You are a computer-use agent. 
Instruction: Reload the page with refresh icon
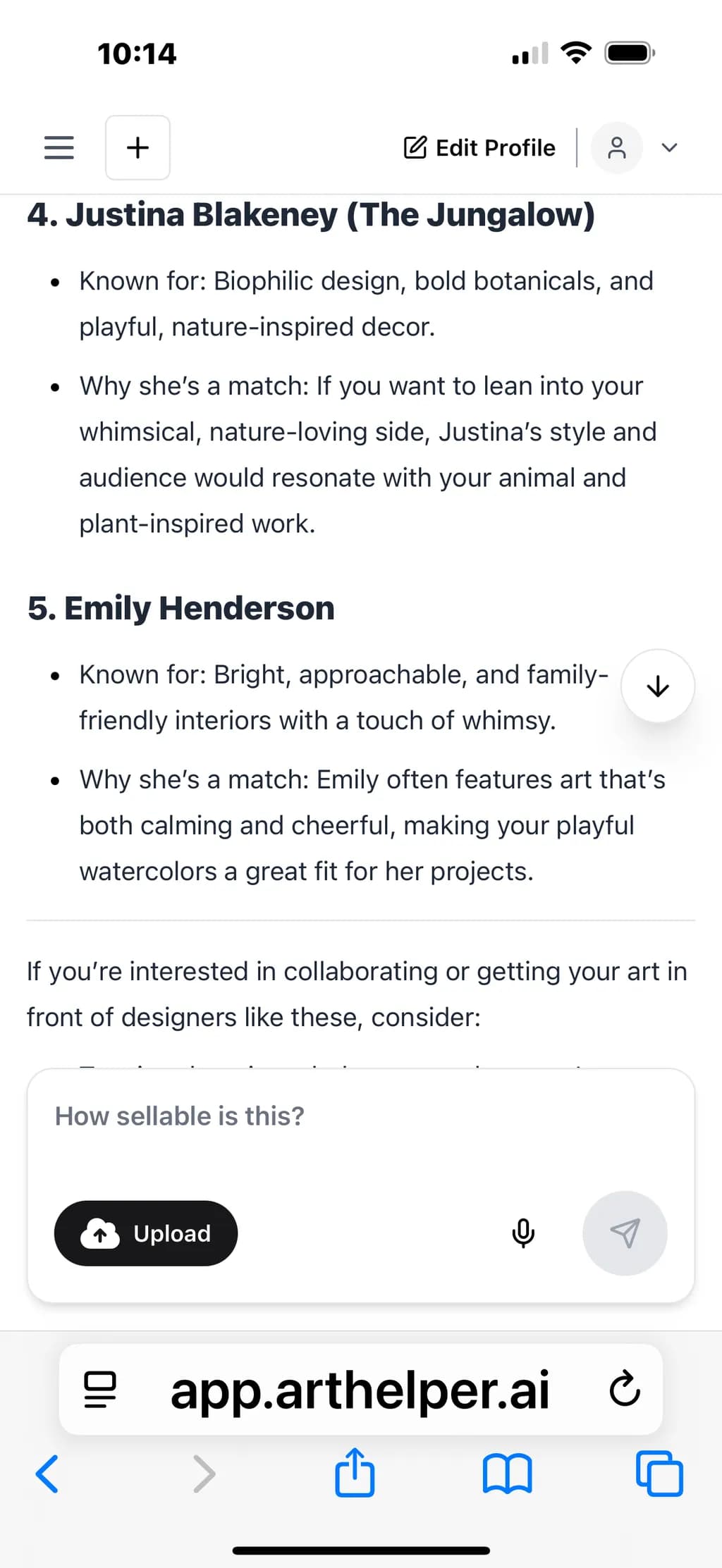624,1390
